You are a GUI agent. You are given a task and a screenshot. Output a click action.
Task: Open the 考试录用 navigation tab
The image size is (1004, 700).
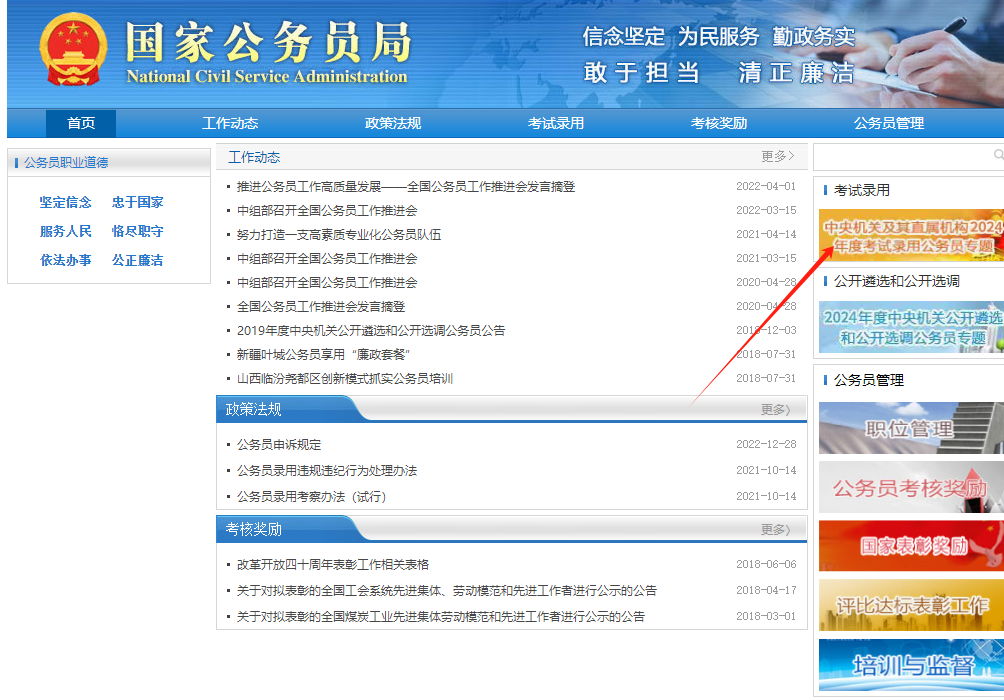click(x=555, y=123)
